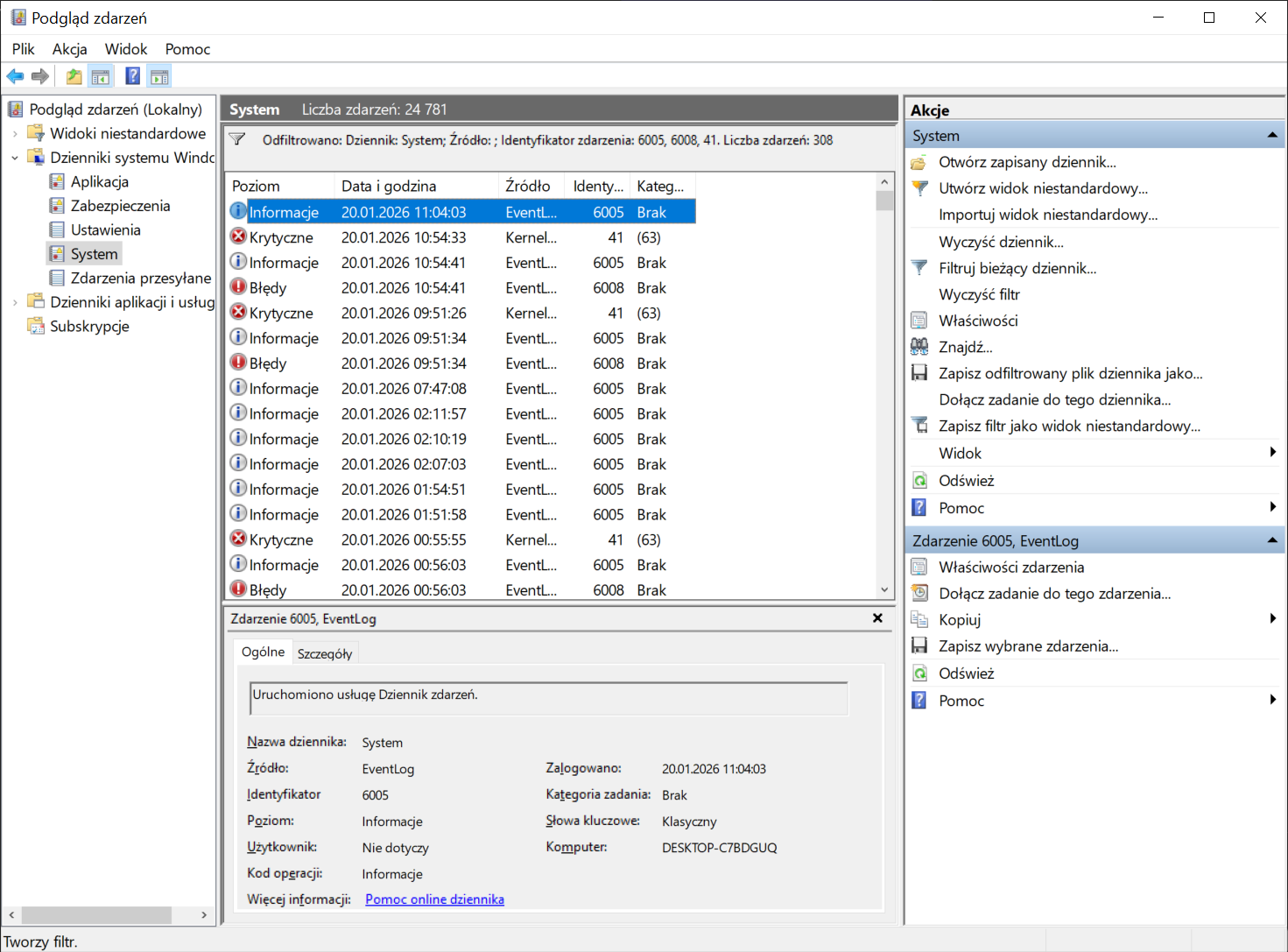
Task: Click the up-one-level folder toolbar icon
Action: [74, 77]
